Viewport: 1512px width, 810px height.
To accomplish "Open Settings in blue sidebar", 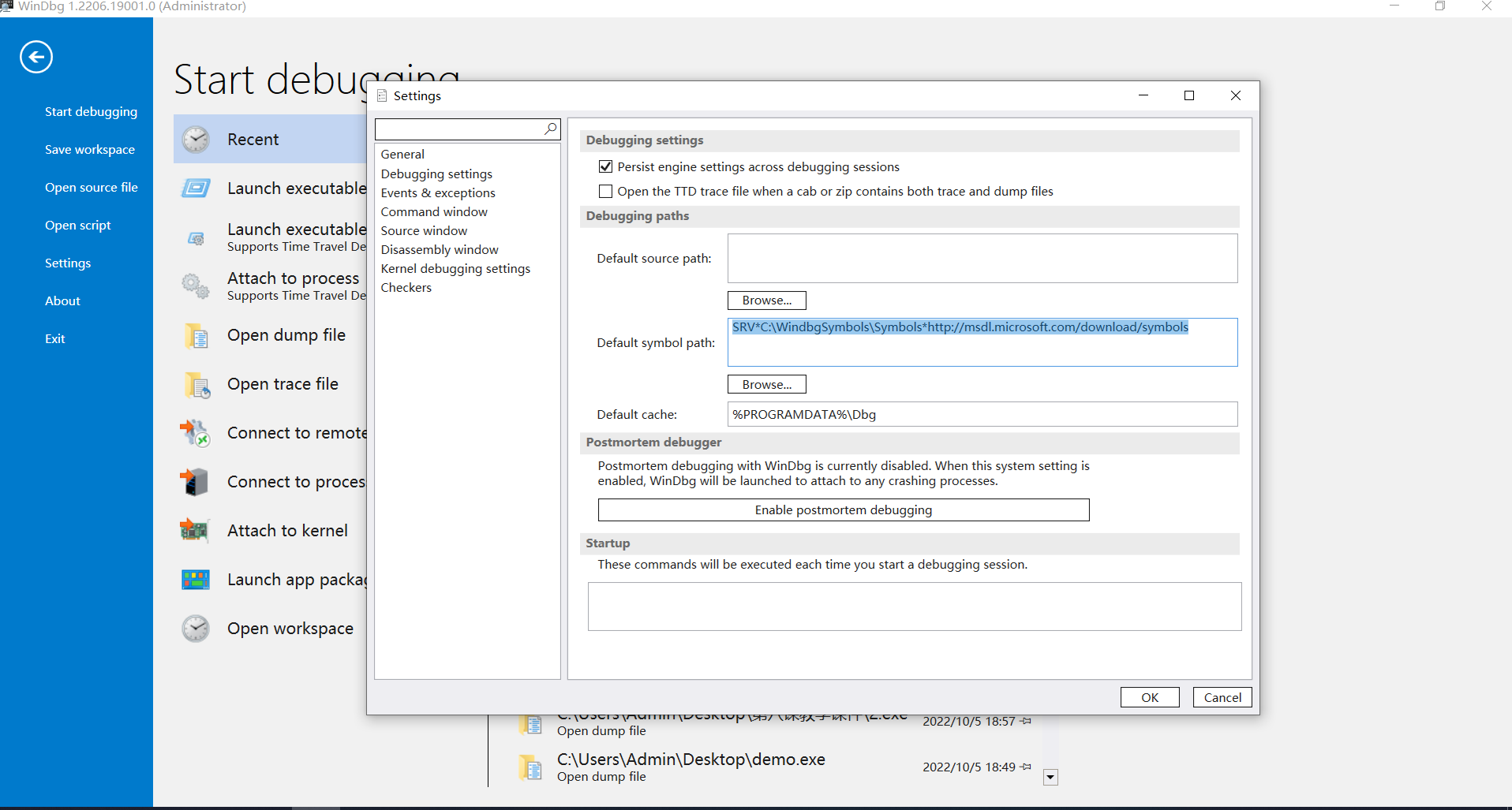I will tap(68, 263).
